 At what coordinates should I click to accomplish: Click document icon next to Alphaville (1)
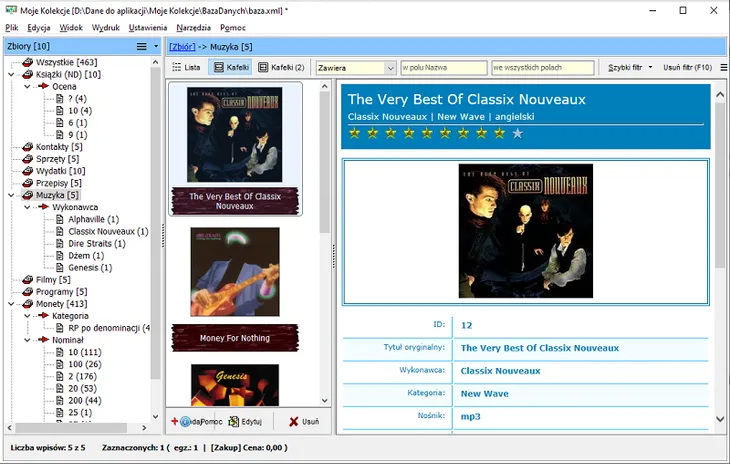[x=60, y=219]
